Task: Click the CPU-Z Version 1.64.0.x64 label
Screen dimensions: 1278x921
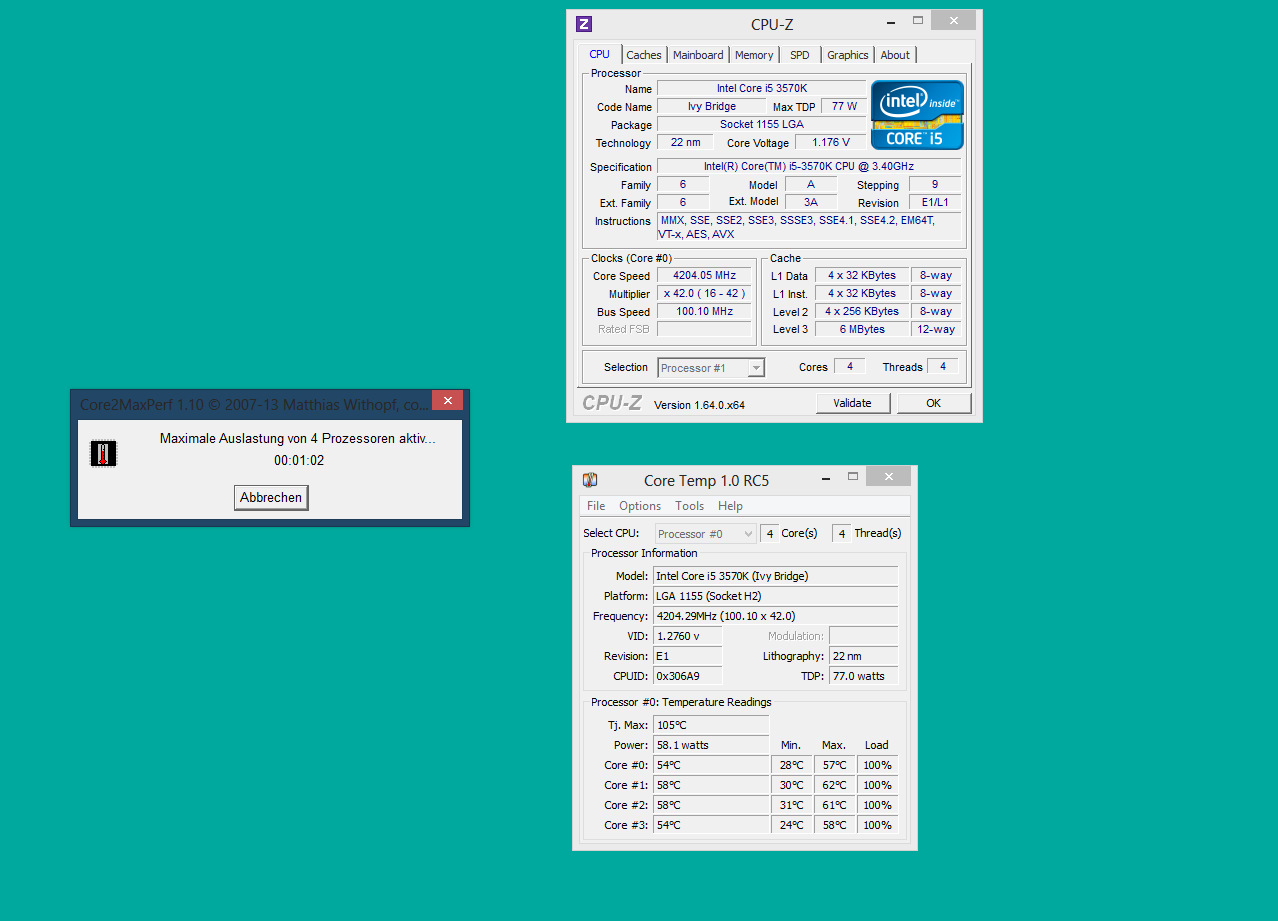Action: point(699,405)
